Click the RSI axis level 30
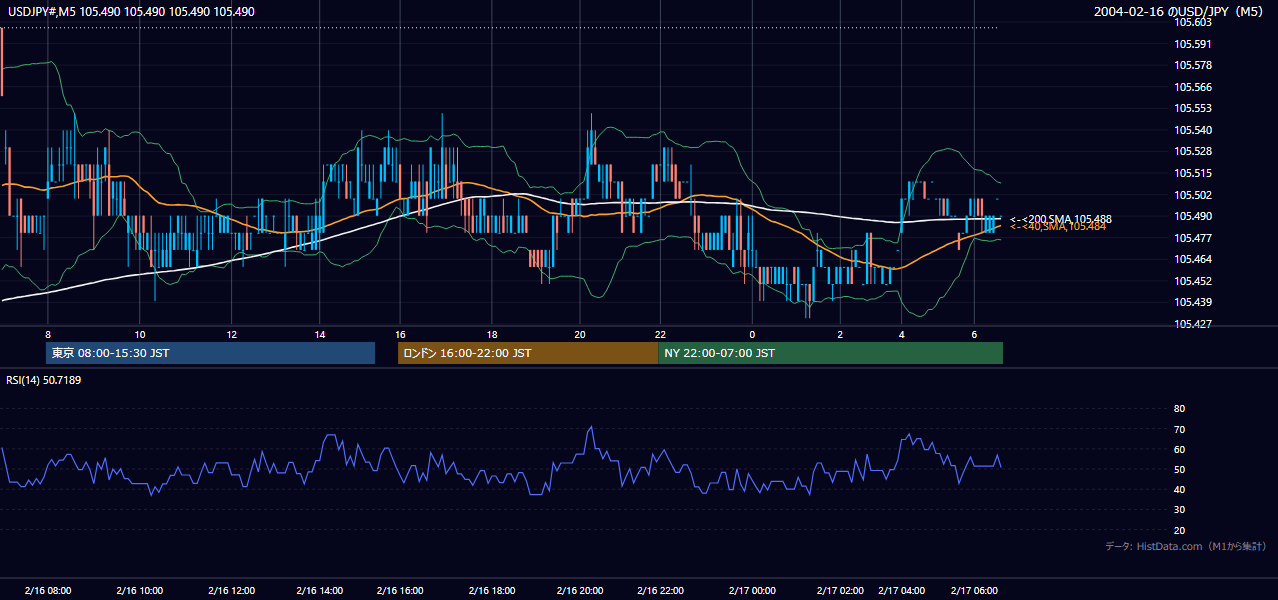 pyautogui.click(x=1179, y=510)
